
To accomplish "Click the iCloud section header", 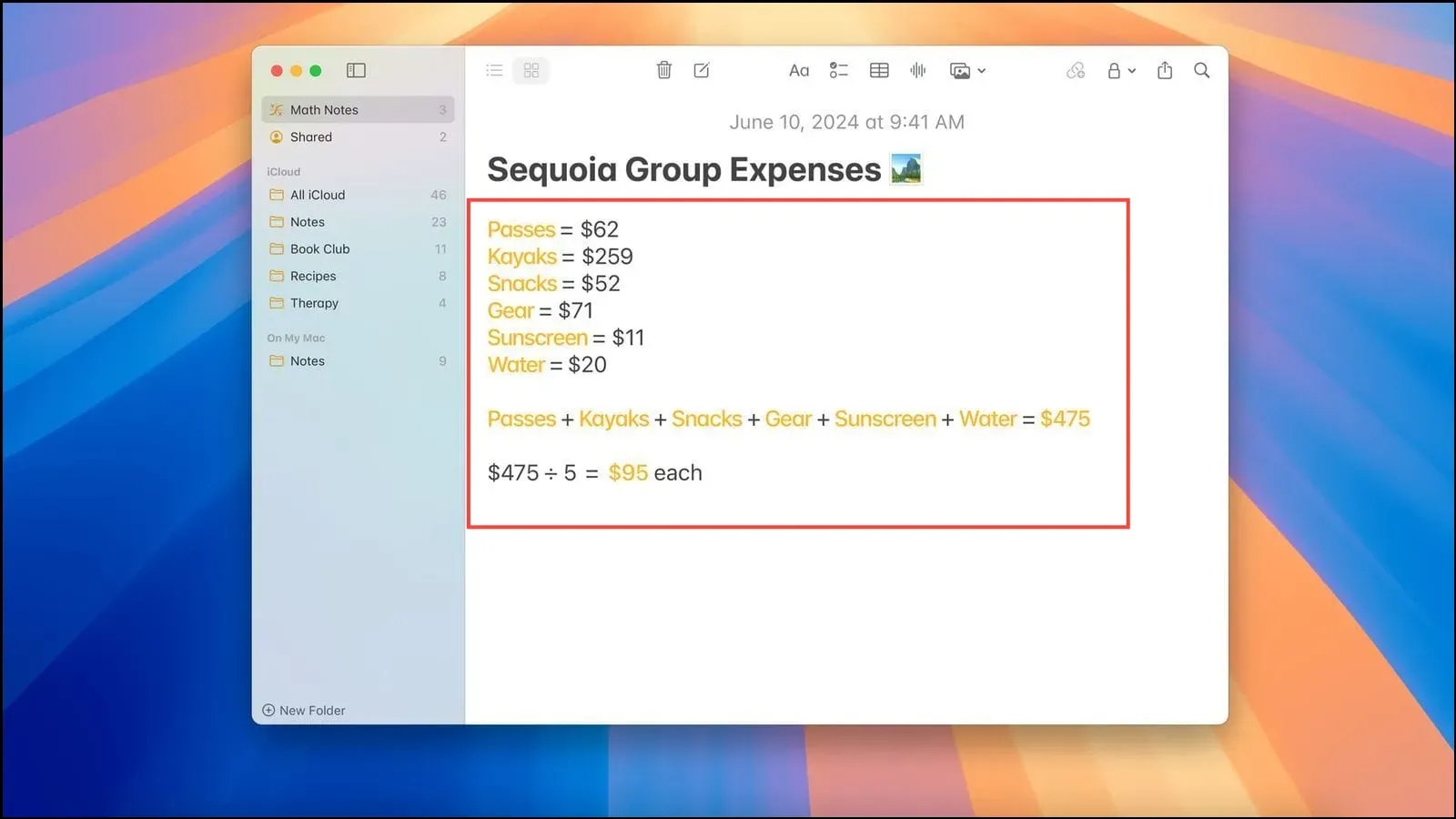I will coord(284,171).
